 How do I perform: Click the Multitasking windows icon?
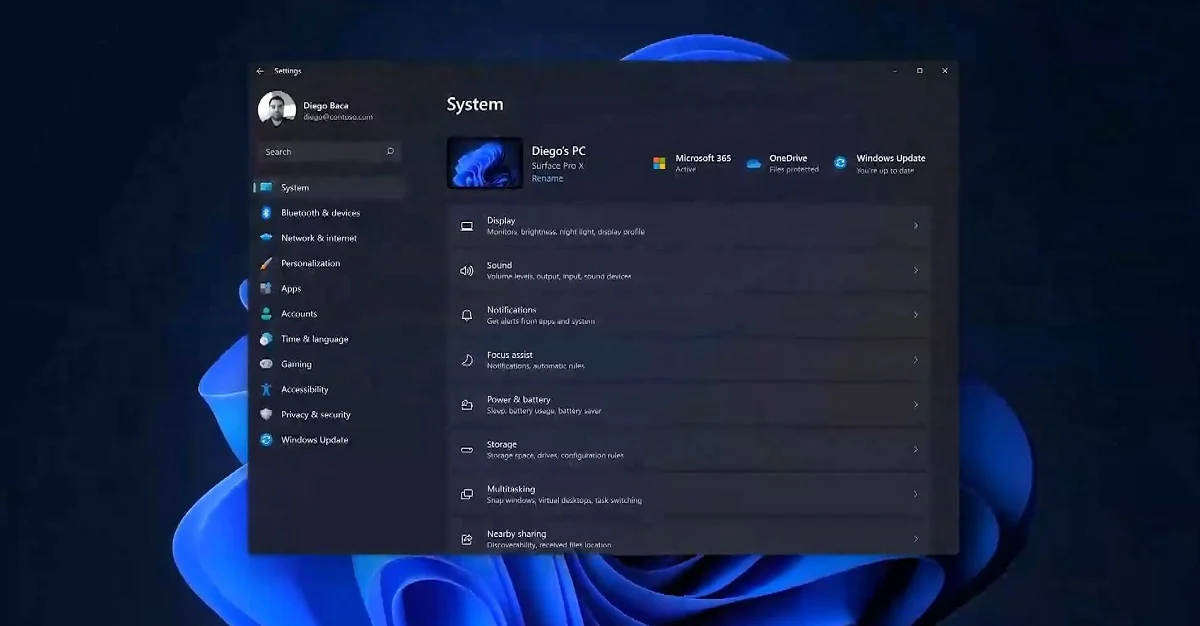467,494
